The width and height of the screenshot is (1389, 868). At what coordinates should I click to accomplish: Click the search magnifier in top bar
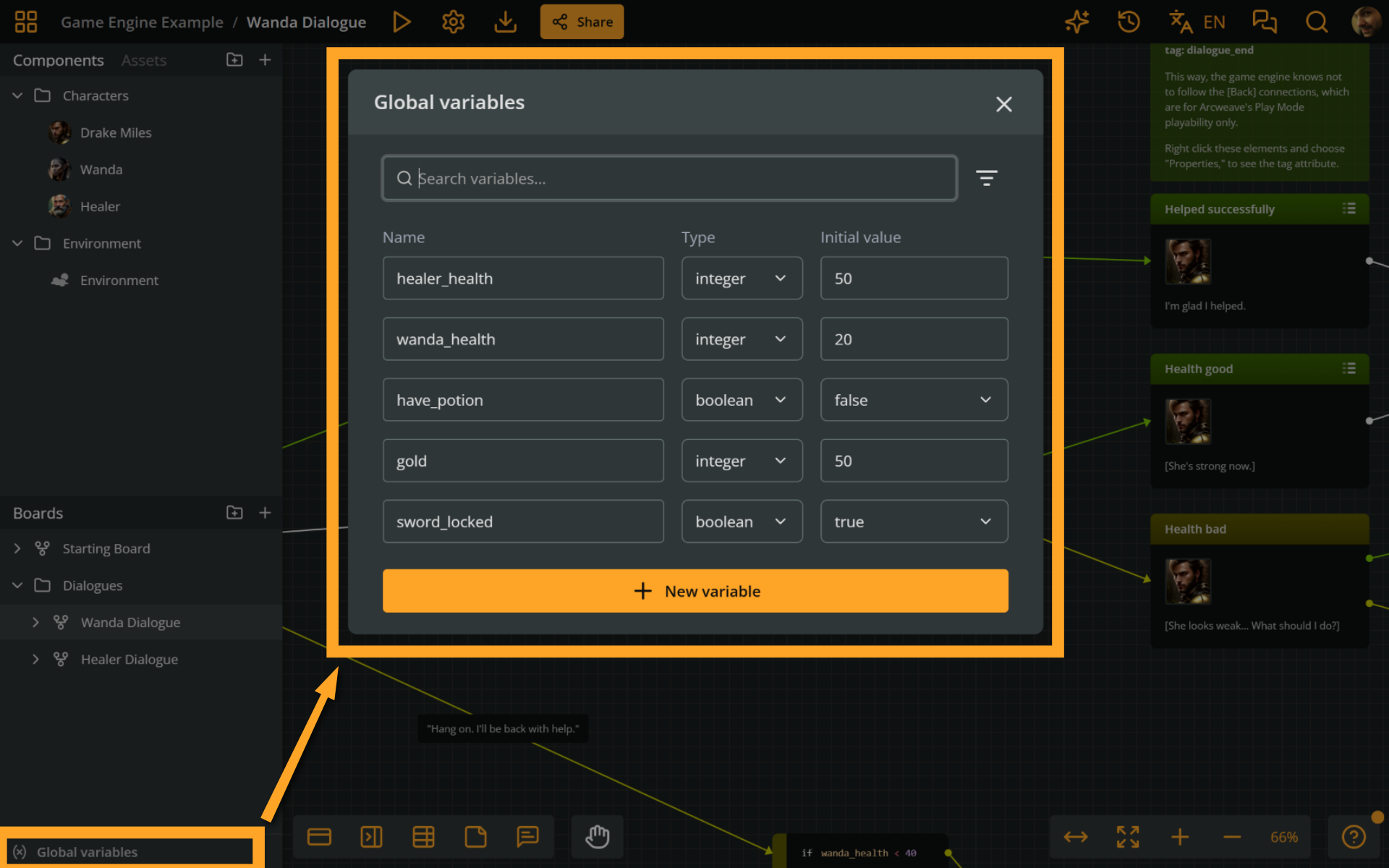pos(1317,22)
